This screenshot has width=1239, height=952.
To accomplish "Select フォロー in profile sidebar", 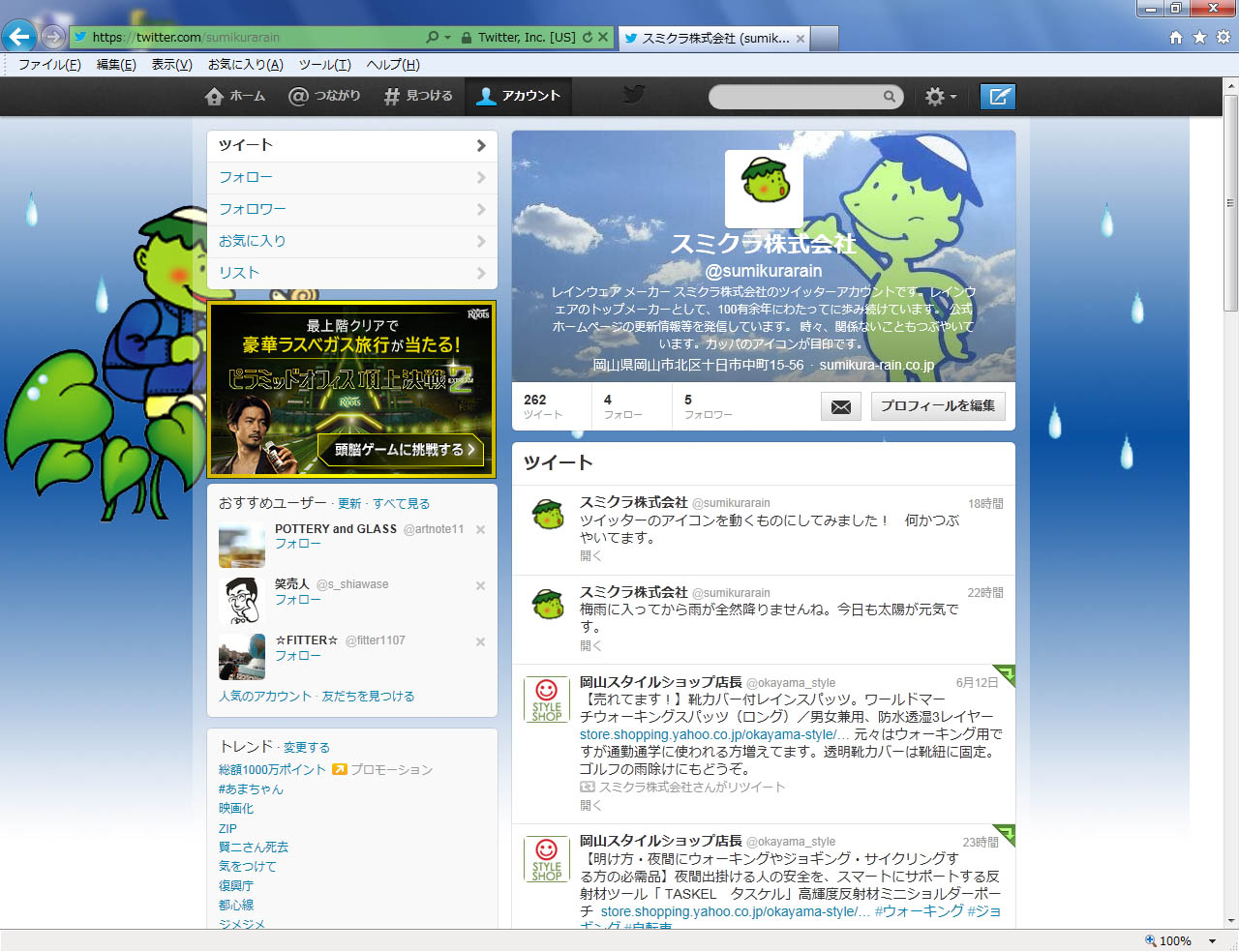I will [x=352, y=178].
